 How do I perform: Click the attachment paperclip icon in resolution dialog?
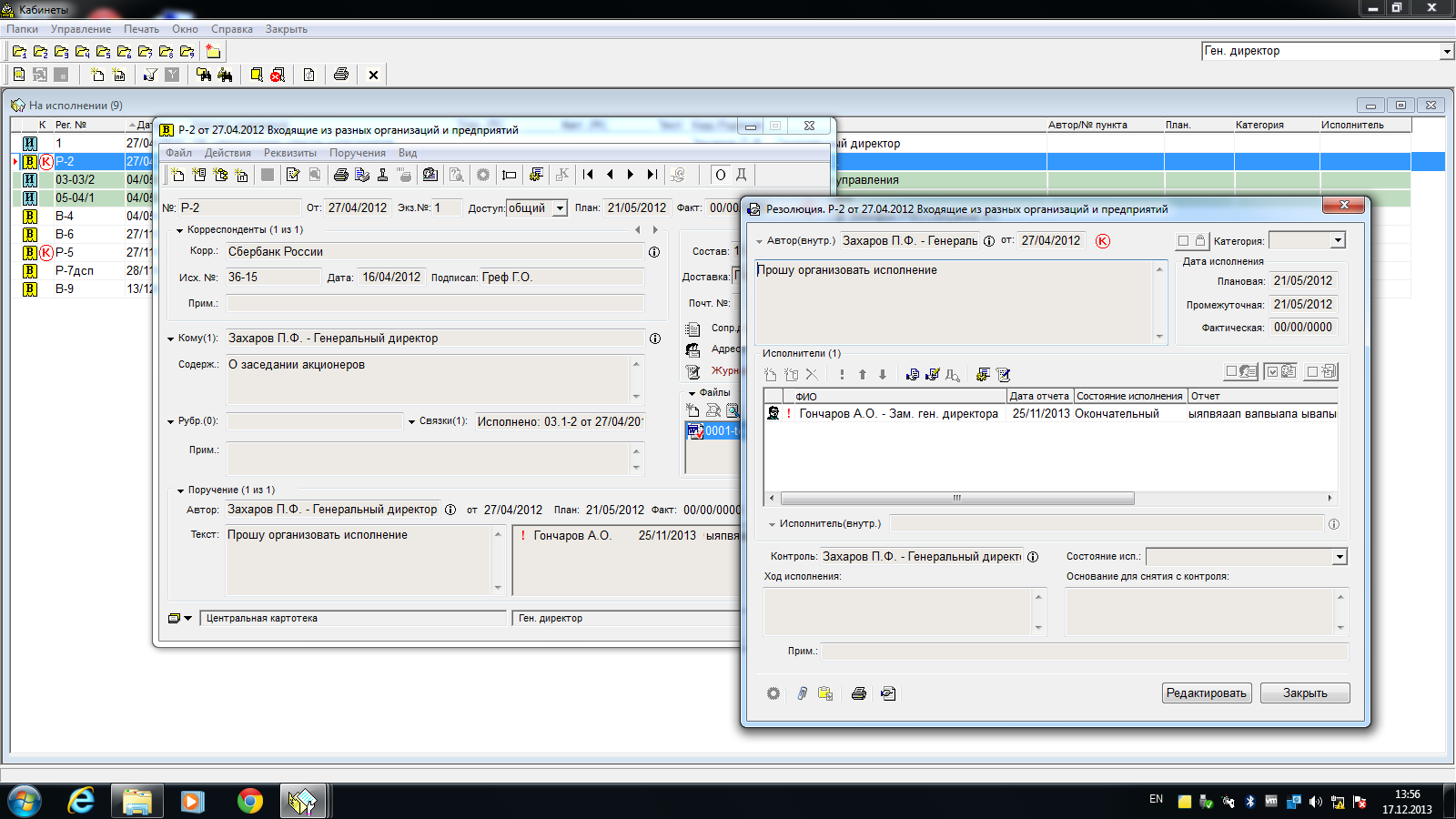(x=802, y=693)
